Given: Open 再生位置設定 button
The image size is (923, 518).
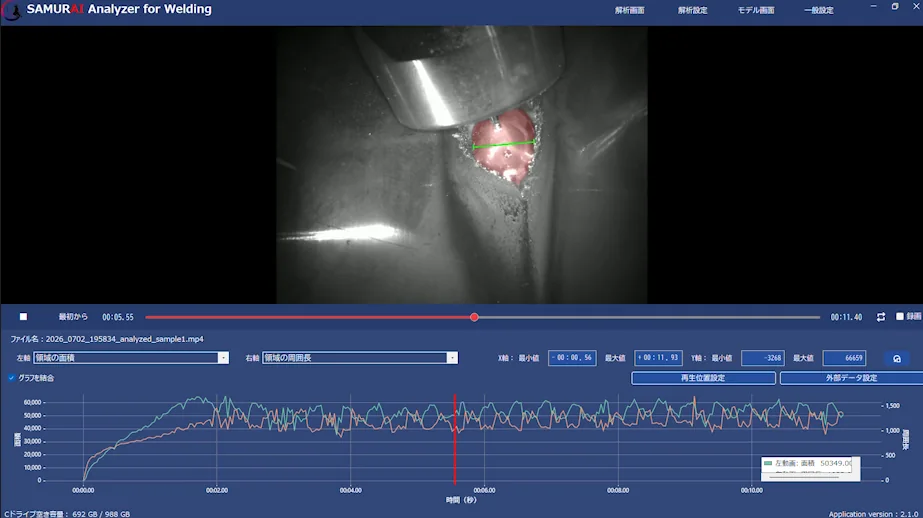Looking at the screenshot, I should tap(703, 378).
